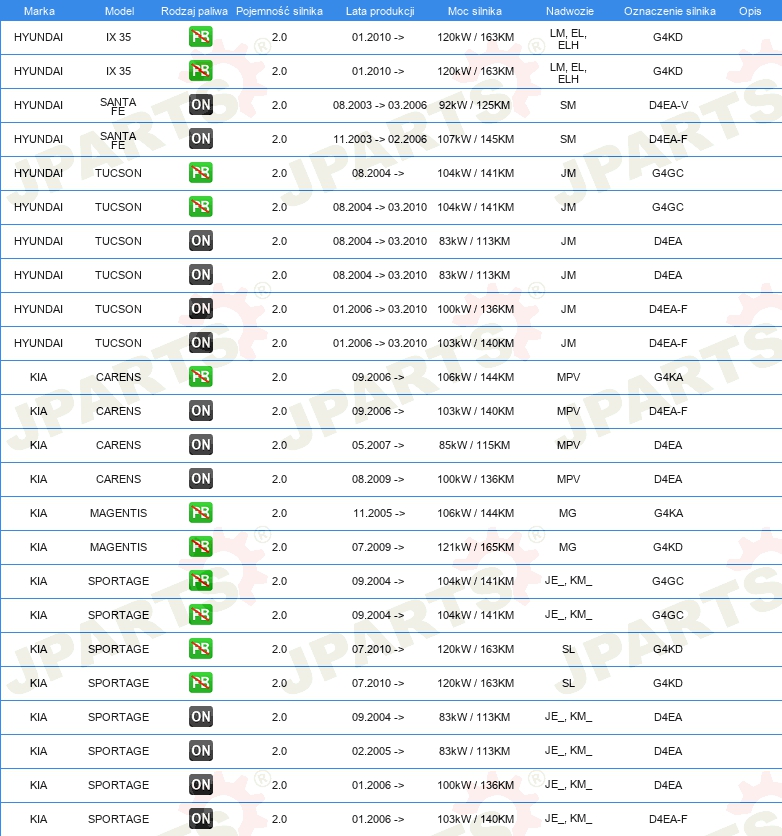This screenshot has width=782, height=836.
Task: Click the Nadwozie column header
Action: coord(569,11)
